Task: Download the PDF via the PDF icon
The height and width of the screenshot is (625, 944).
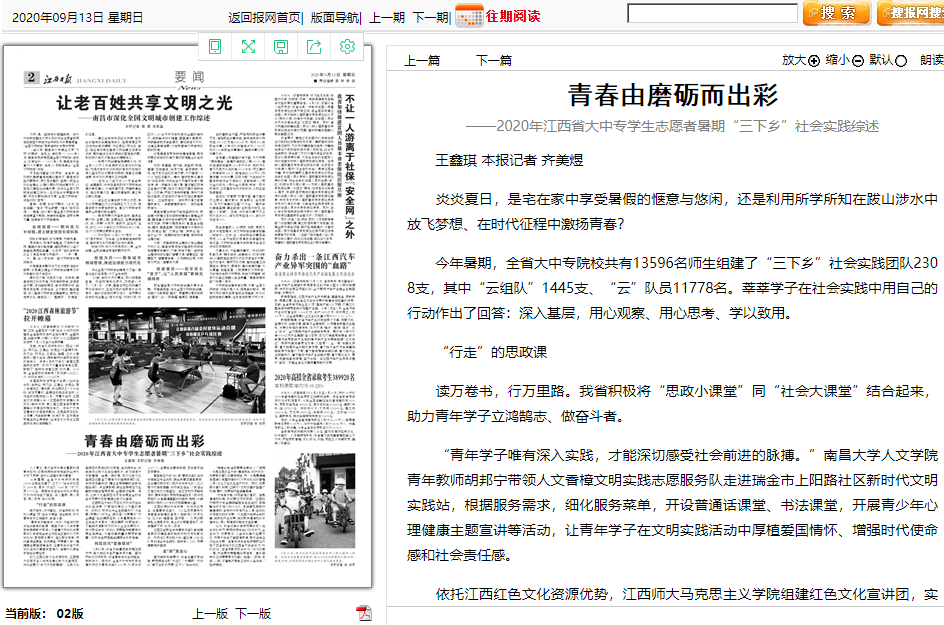Action: click(x=364, y=613)
